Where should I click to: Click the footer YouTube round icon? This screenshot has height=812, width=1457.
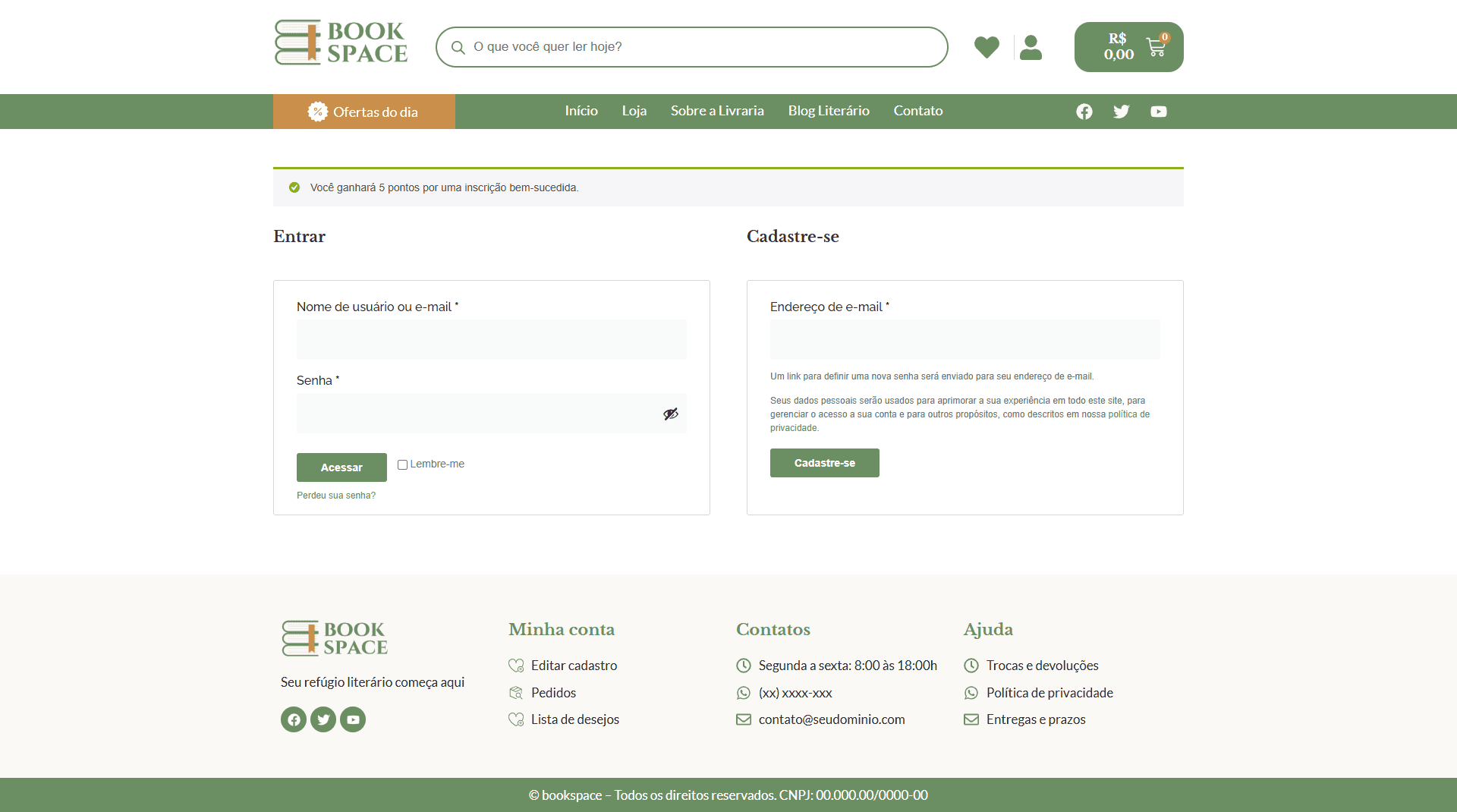(353, 719)
